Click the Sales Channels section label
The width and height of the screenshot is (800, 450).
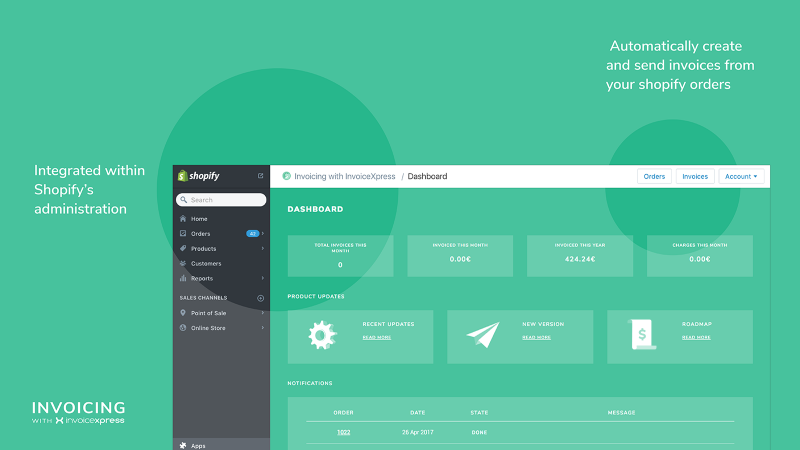click(x=203, y=298)
